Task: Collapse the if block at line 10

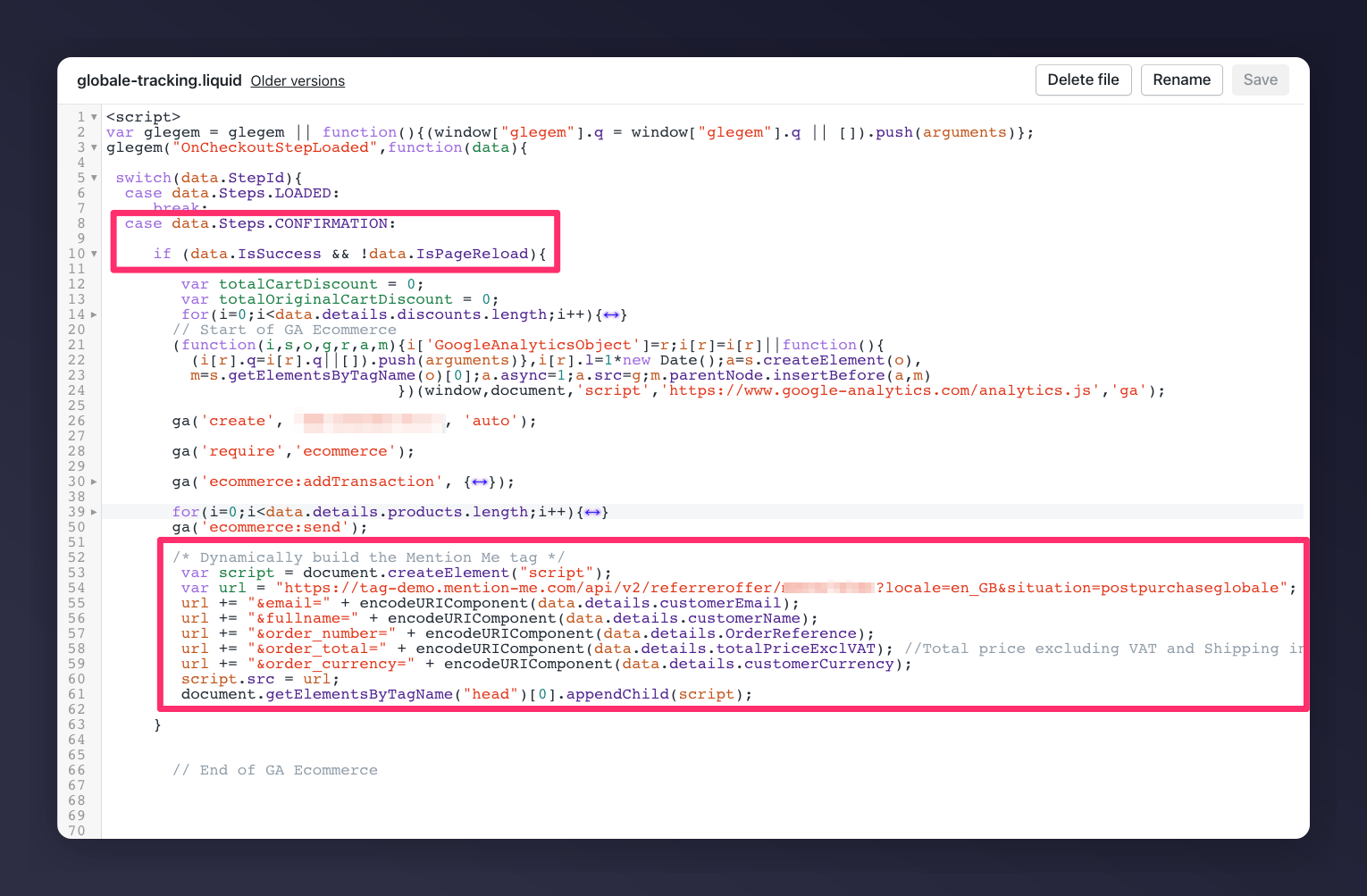Action: coord(94,254)
